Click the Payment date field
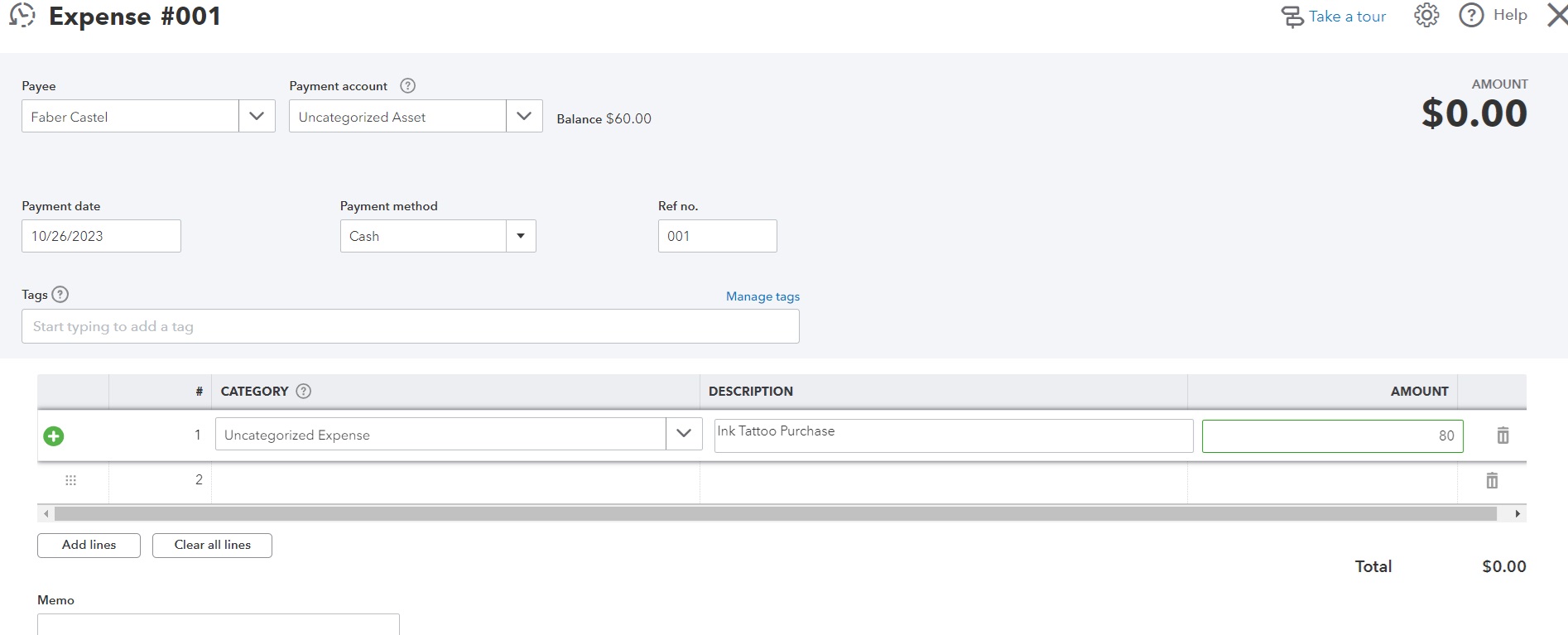The image size is (1568, 635). tap(101, 236)
